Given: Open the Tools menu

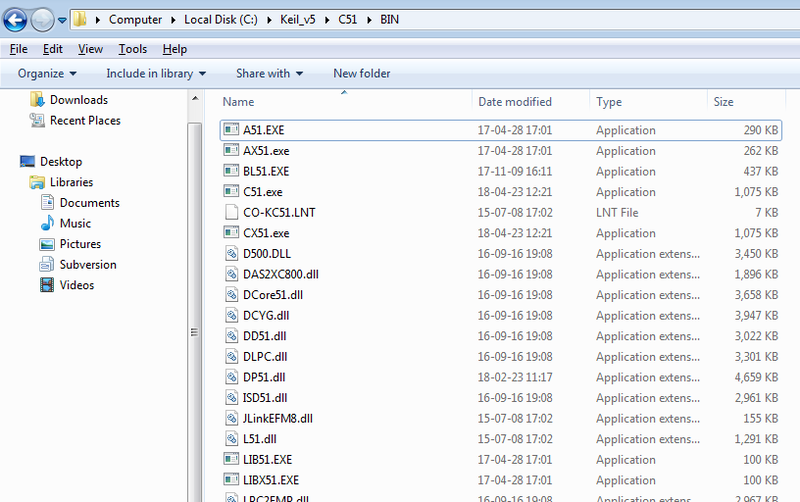Looking at the screenshot, I should coord(132,49).
